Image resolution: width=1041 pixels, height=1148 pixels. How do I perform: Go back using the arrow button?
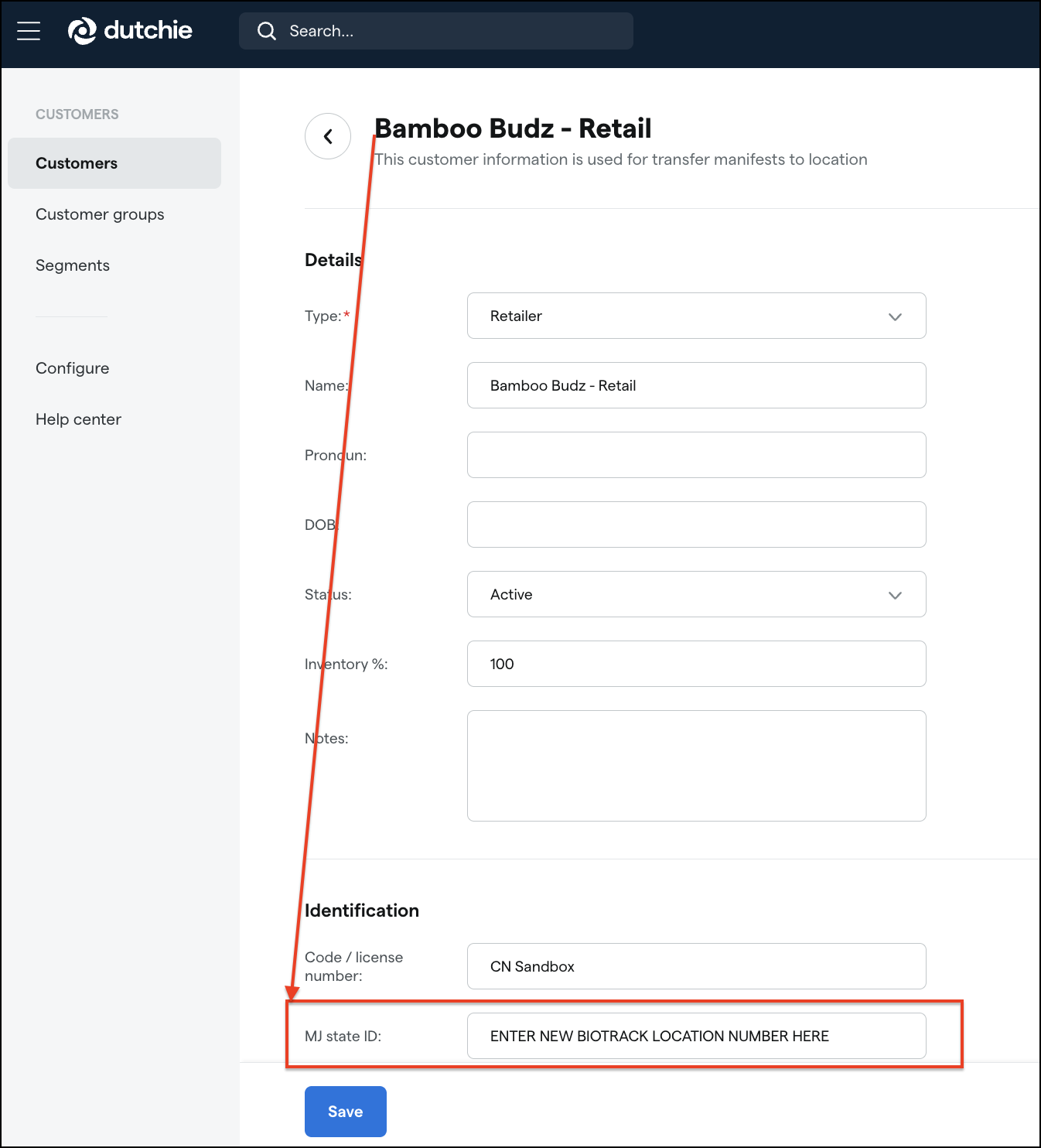[328, 136]
